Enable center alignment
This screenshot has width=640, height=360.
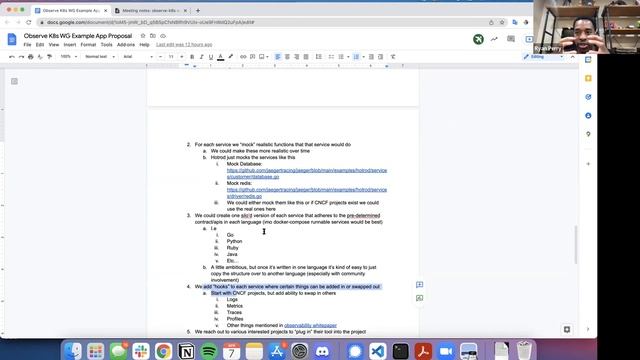287,57
